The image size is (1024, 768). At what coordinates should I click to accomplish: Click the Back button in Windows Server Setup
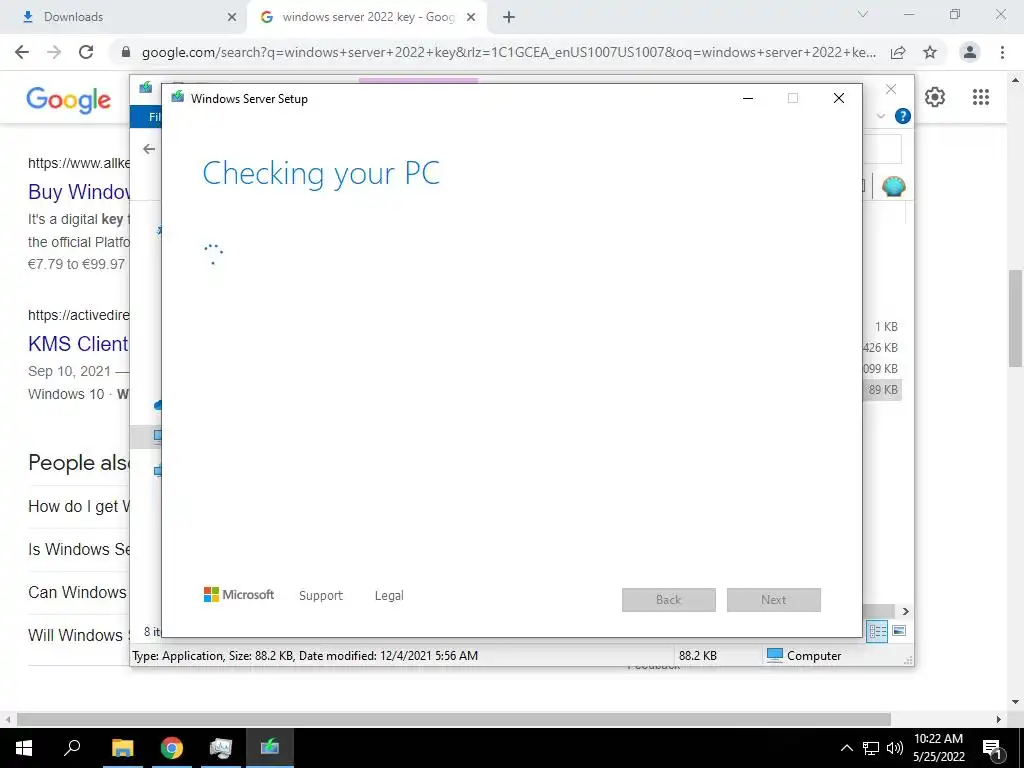(x=668, y=600)
